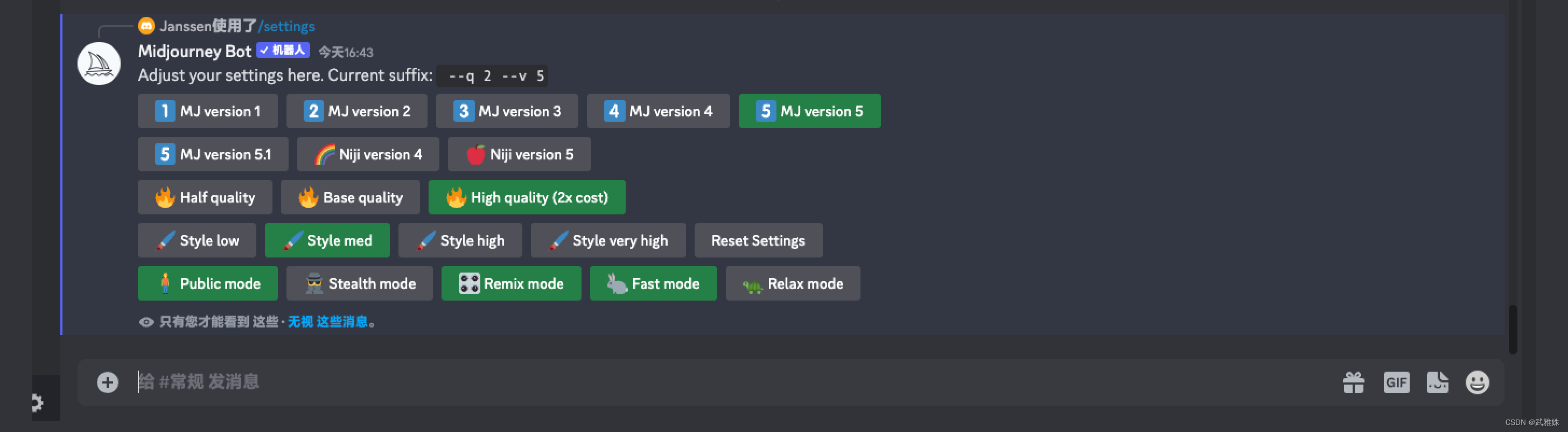The width and height of the screenshot is (1568, 432).
Task: Pick Style low setting
Action: pyautogui.click(x=197, y=240)
